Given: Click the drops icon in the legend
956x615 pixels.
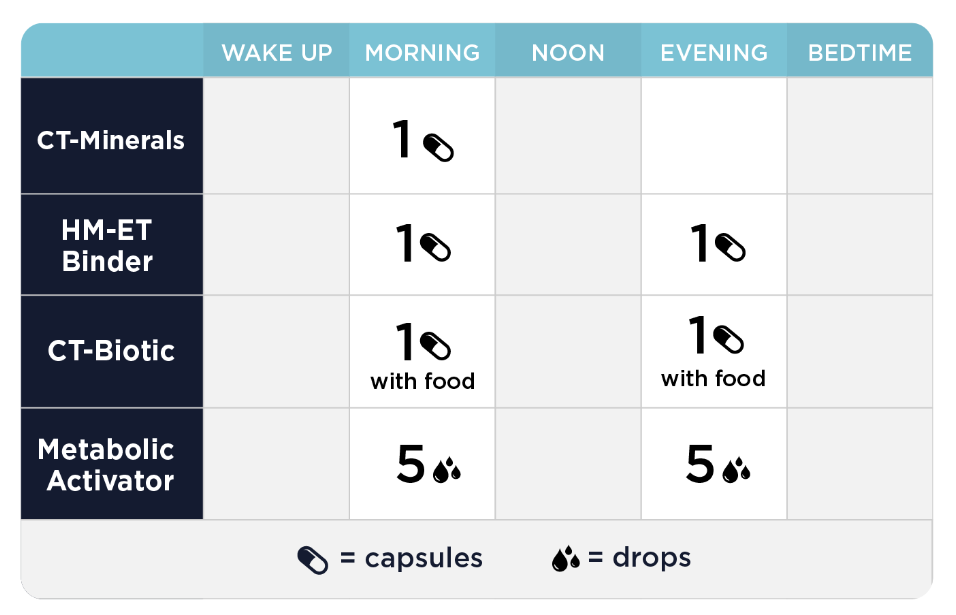Looking at the screenshot, I should 566,559.
